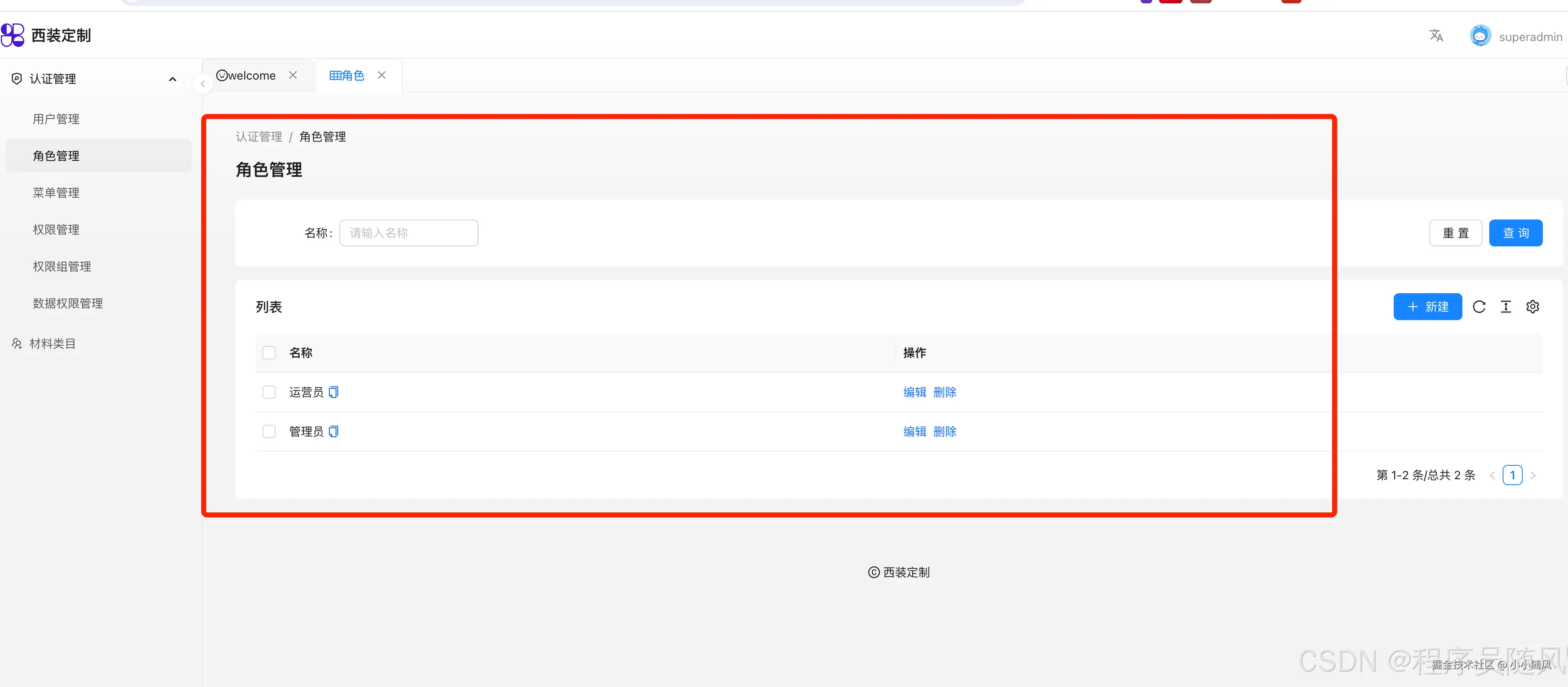Collapse the sidebar with arrow handle

pos(203,84)
